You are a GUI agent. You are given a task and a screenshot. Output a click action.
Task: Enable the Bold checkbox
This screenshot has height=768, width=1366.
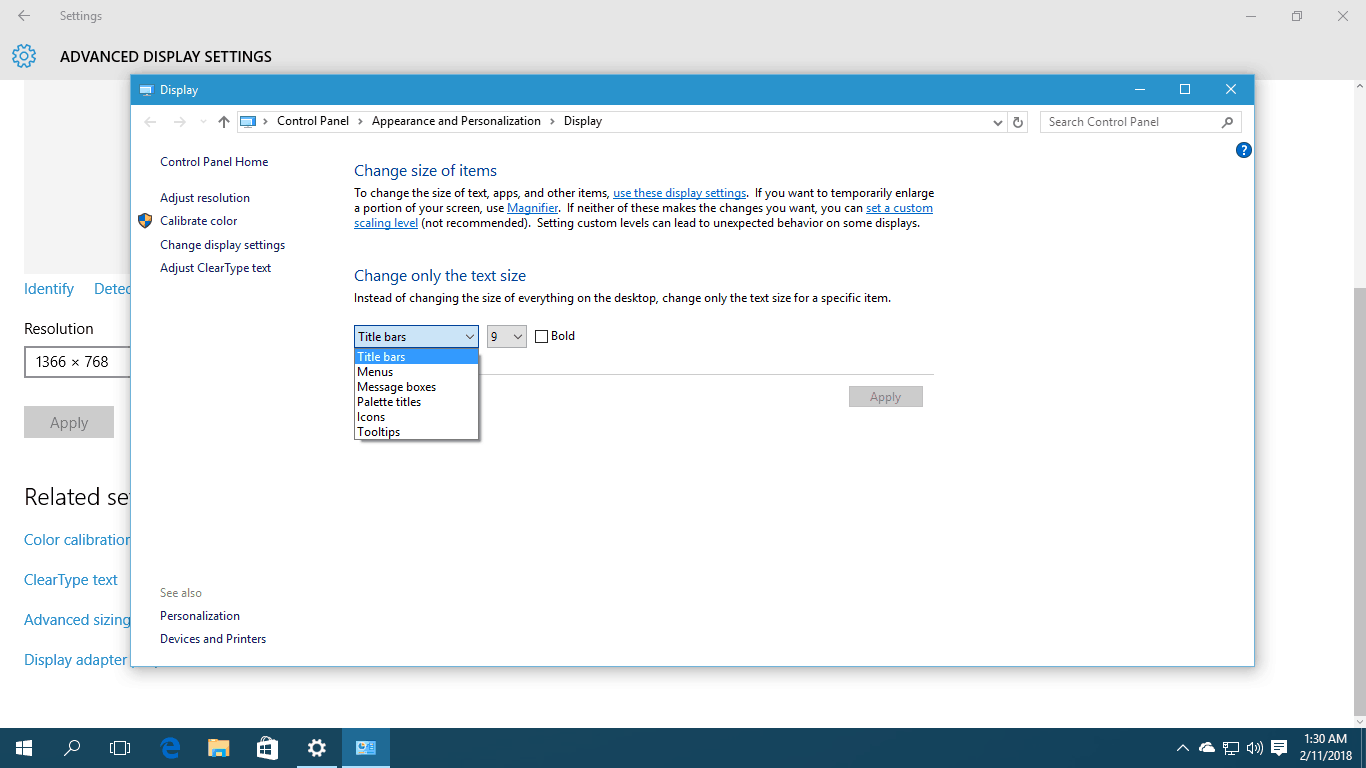540,336
